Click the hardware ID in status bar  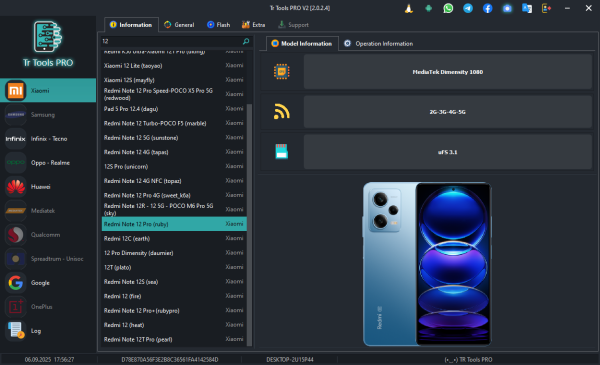click(x=170, y=360)
